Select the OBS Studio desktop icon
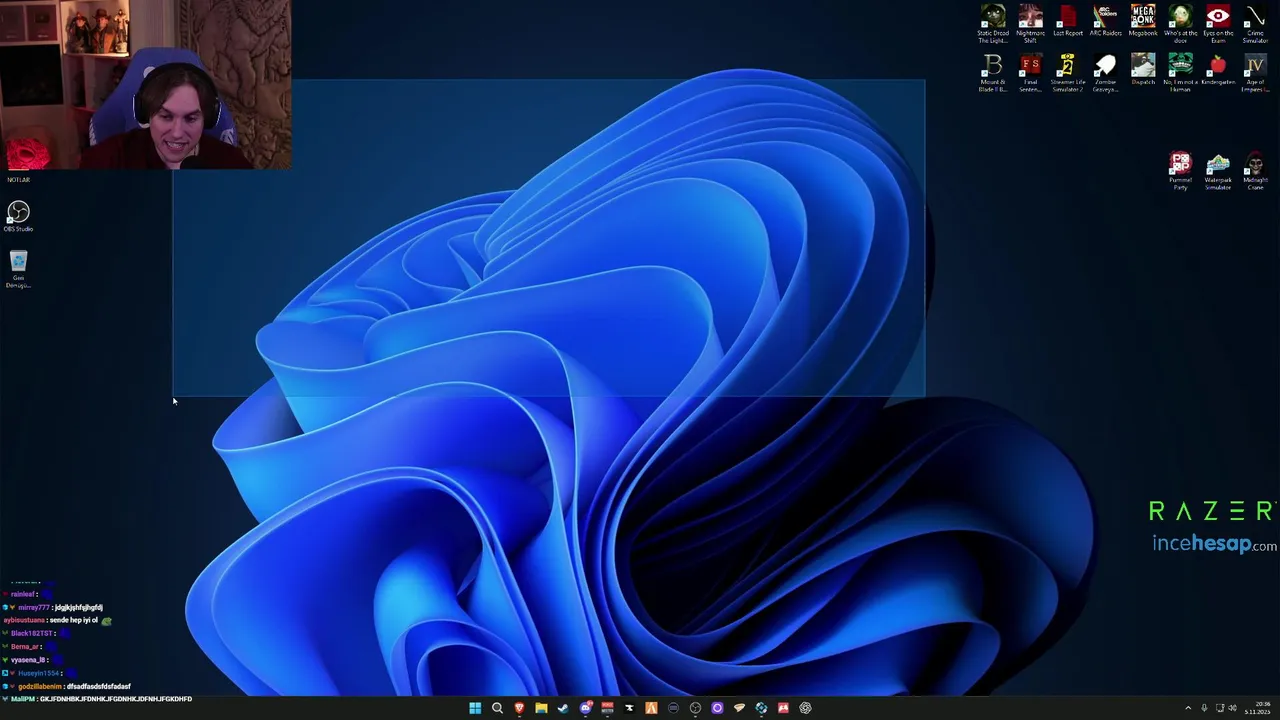Image resolution: width=1280 pixels, height=720 pixels. click(18, 216)
